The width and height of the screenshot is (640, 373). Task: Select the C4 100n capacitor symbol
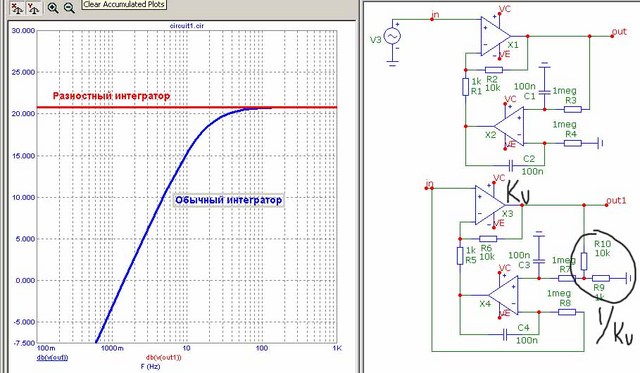[x=505, y=335]
